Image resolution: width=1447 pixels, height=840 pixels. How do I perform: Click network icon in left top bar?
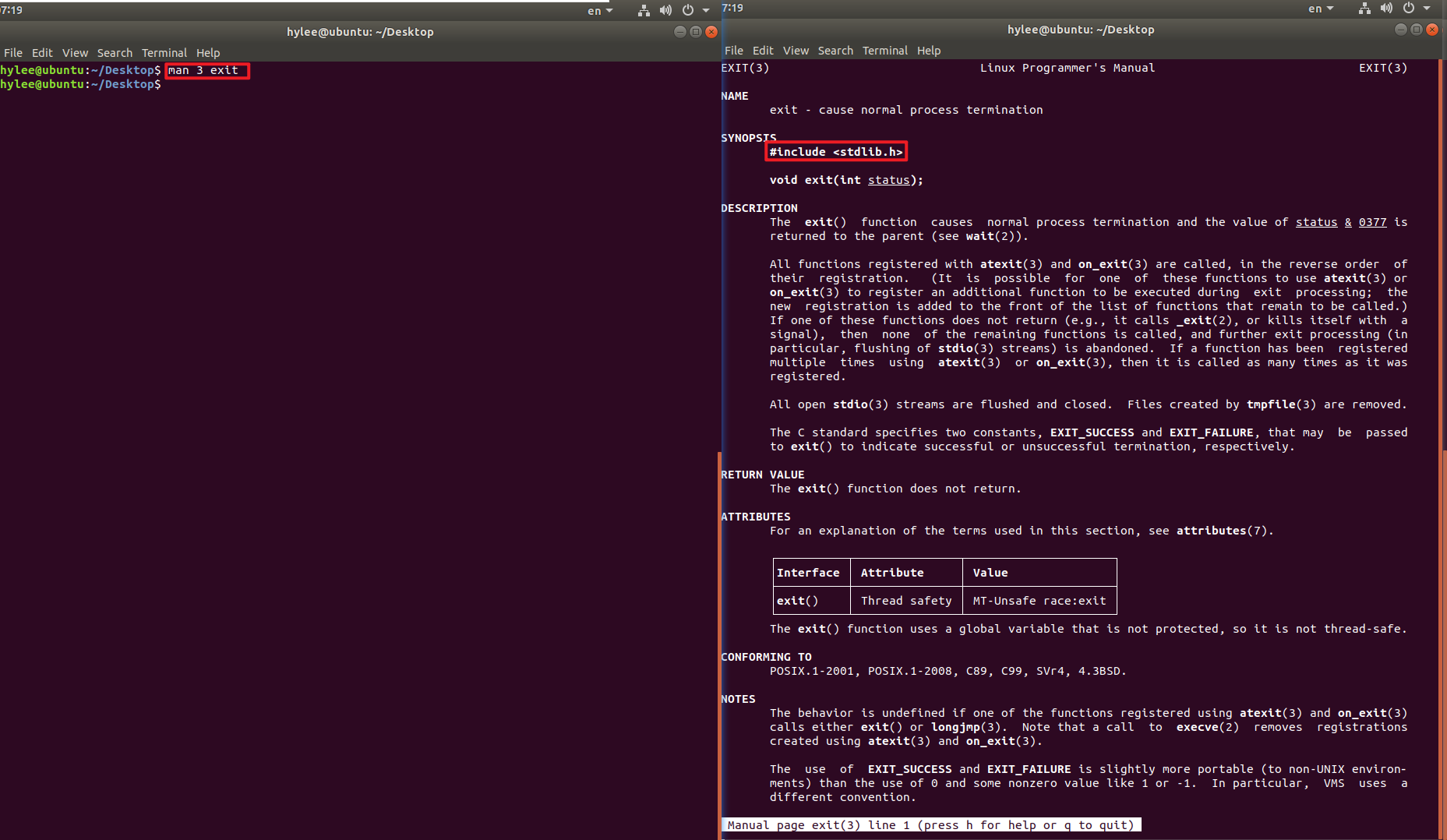click(644, 11)
